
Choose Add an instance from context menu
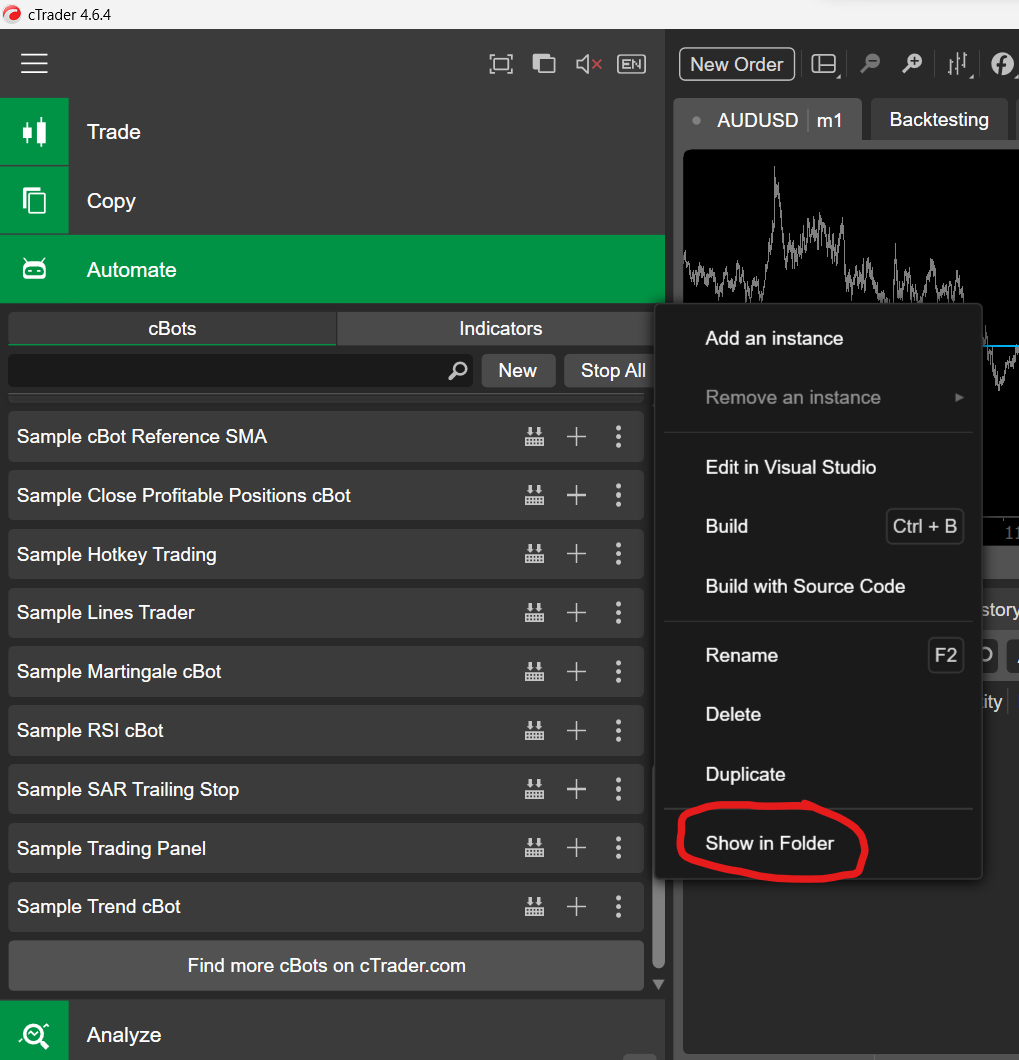[818, 338]
